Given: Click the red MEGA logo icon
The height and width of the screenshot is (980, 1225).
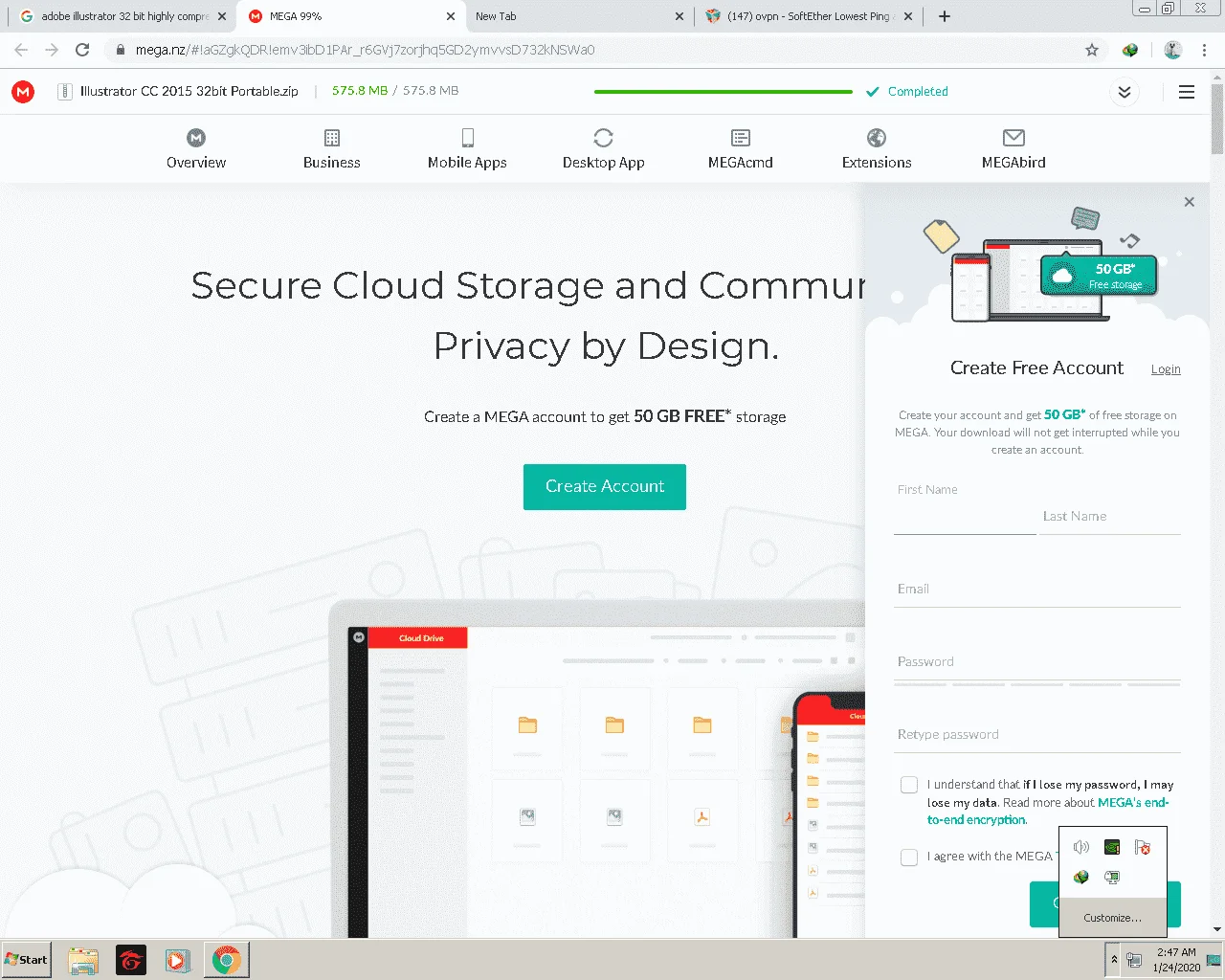Looking at the screenshot, I should [x=23, y=92].
